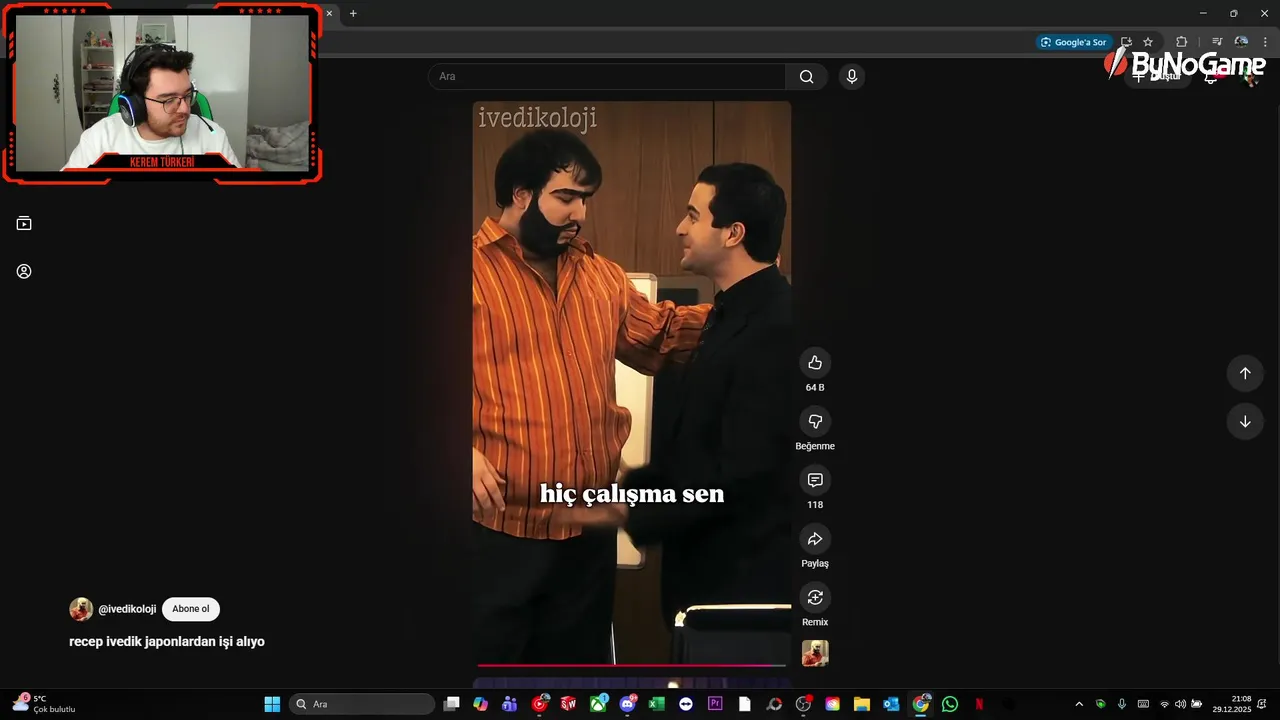Viewport: 1280px width, 720px height.
Task: Open the Xbox app in taskbar
Action: click(598, 704)
